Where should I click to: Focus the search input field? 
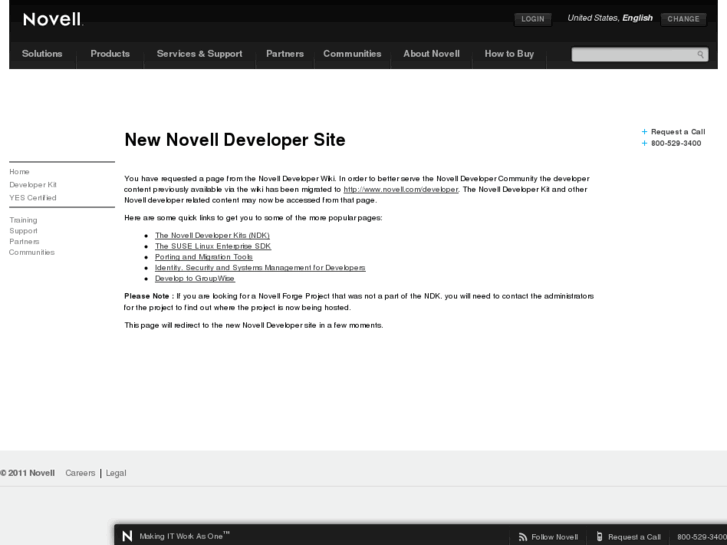click(633, 55)
